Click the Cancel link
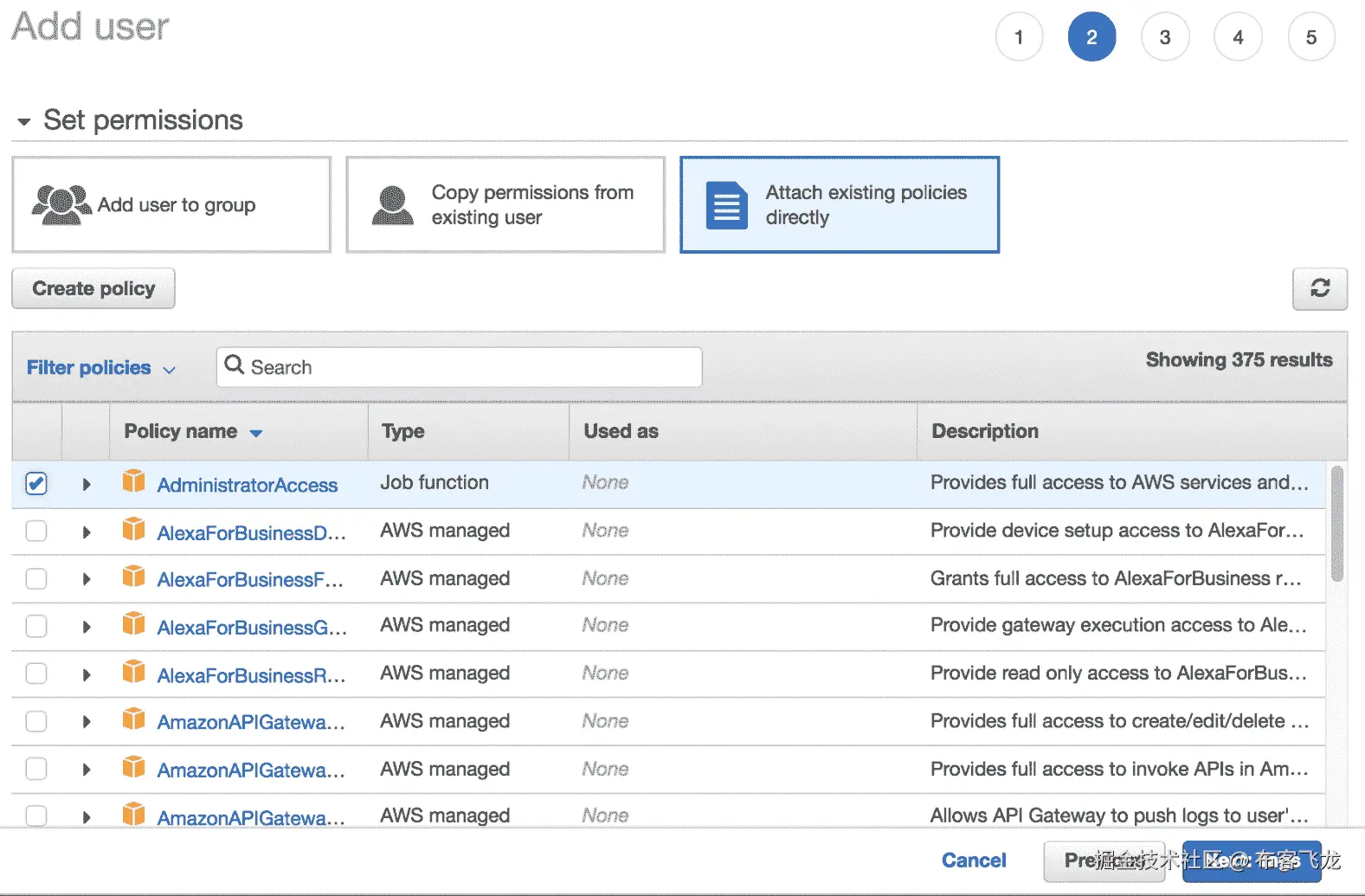The width and height of the screenshot is (1365, 896). tap(973, 860)
